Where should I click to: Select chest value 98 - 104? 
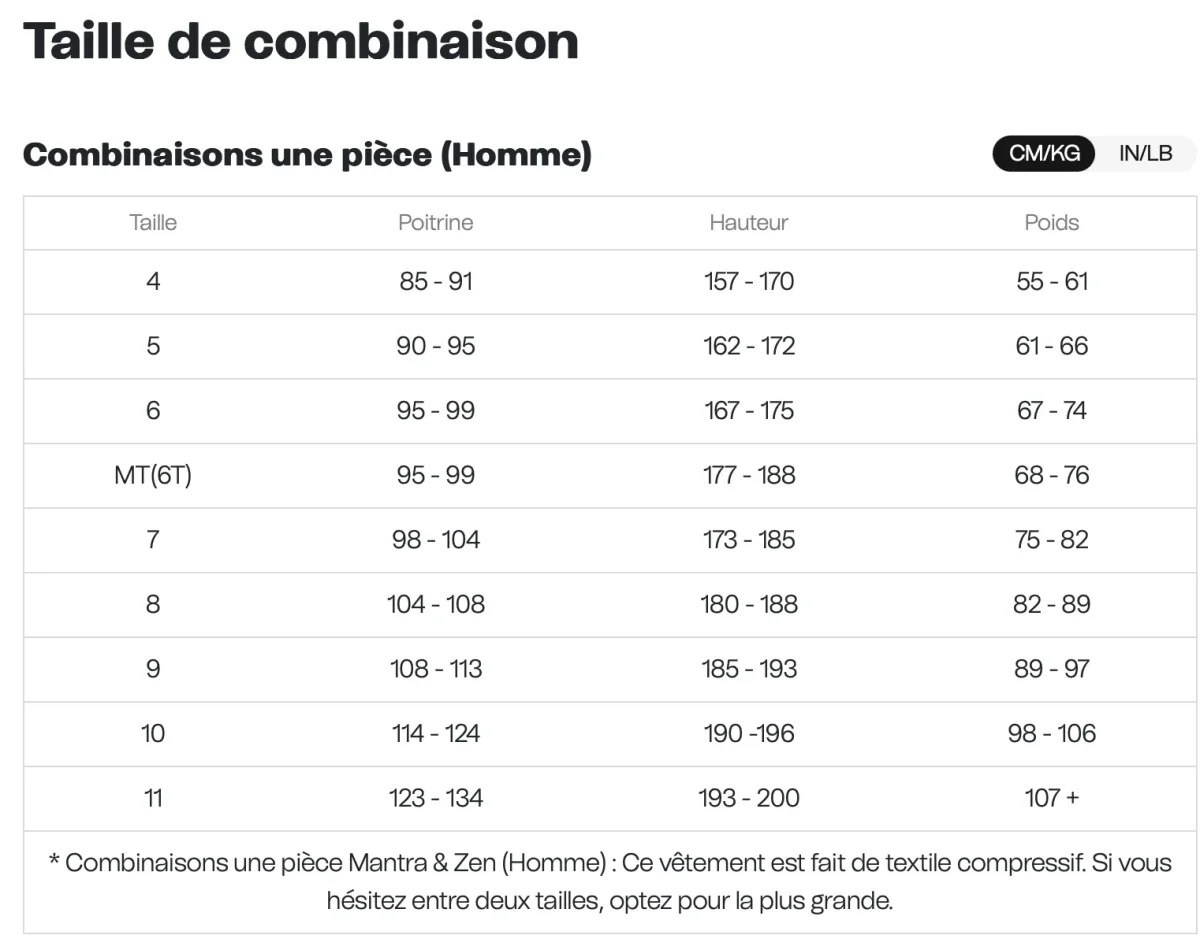point(436,540)
